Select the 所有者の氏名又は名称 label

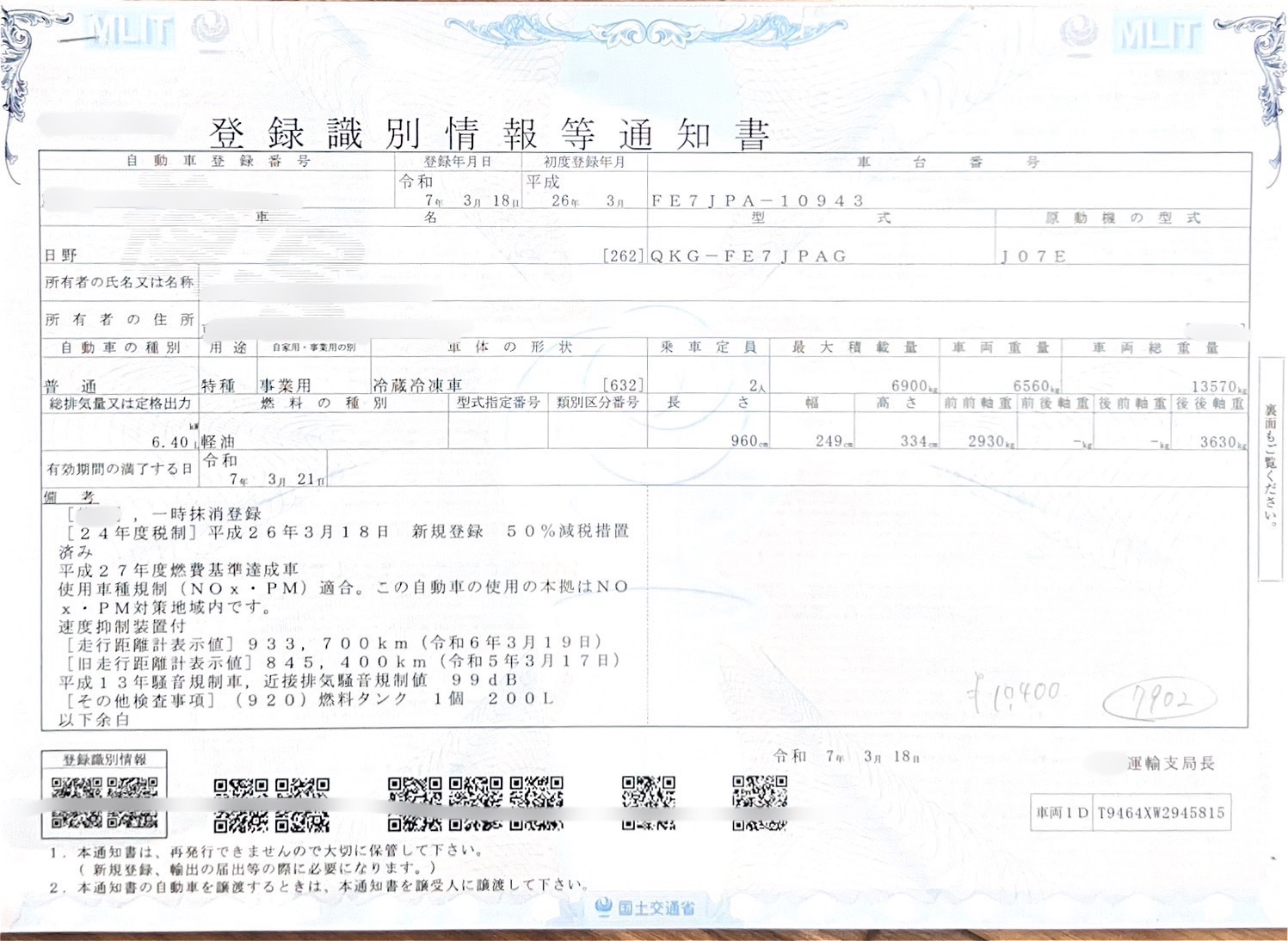tap(120, 282)
